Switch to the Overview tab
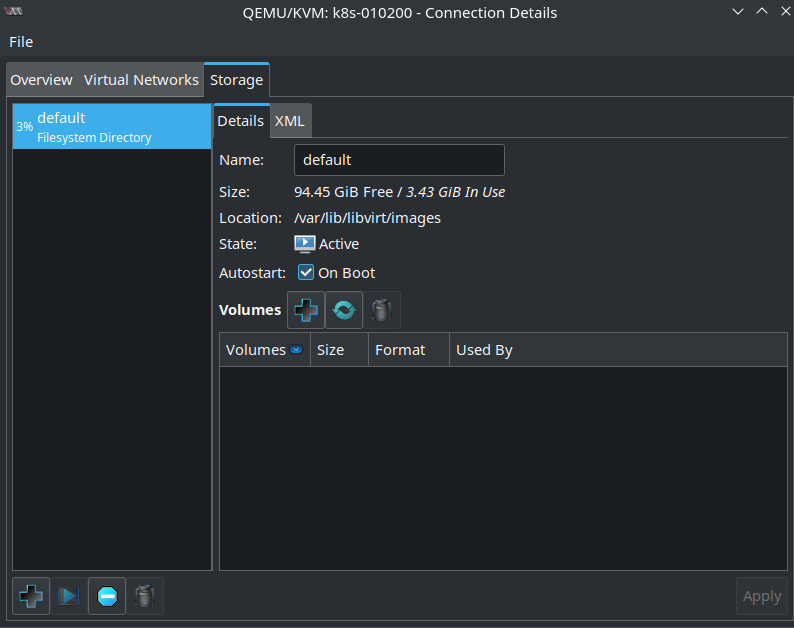The width and height of the screenshot is (794, 628). pos(42,80)
